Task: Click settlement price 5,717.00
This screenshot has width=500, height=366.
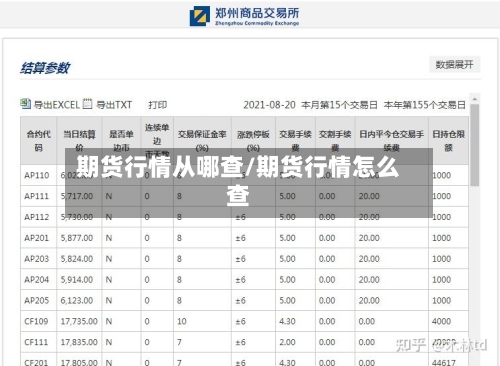Action: tap(77, 196)
